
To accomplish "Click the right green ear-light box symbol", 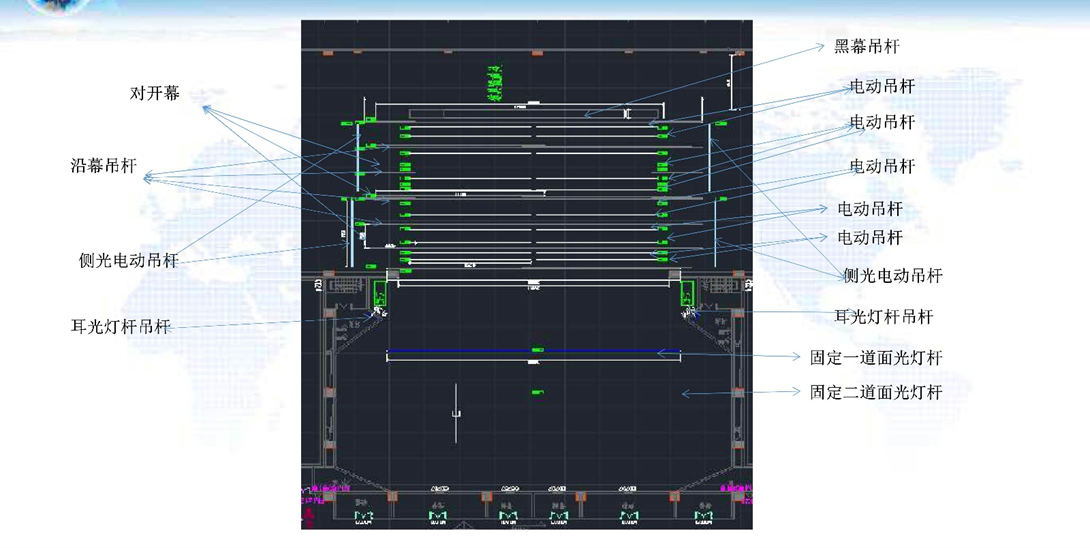I will 688,293.
